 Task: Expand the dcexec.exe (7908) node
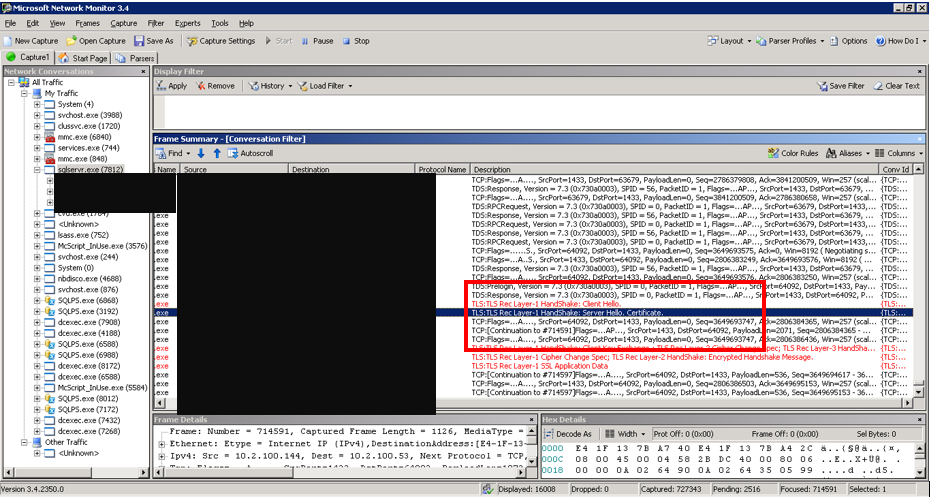pos(37,322)
